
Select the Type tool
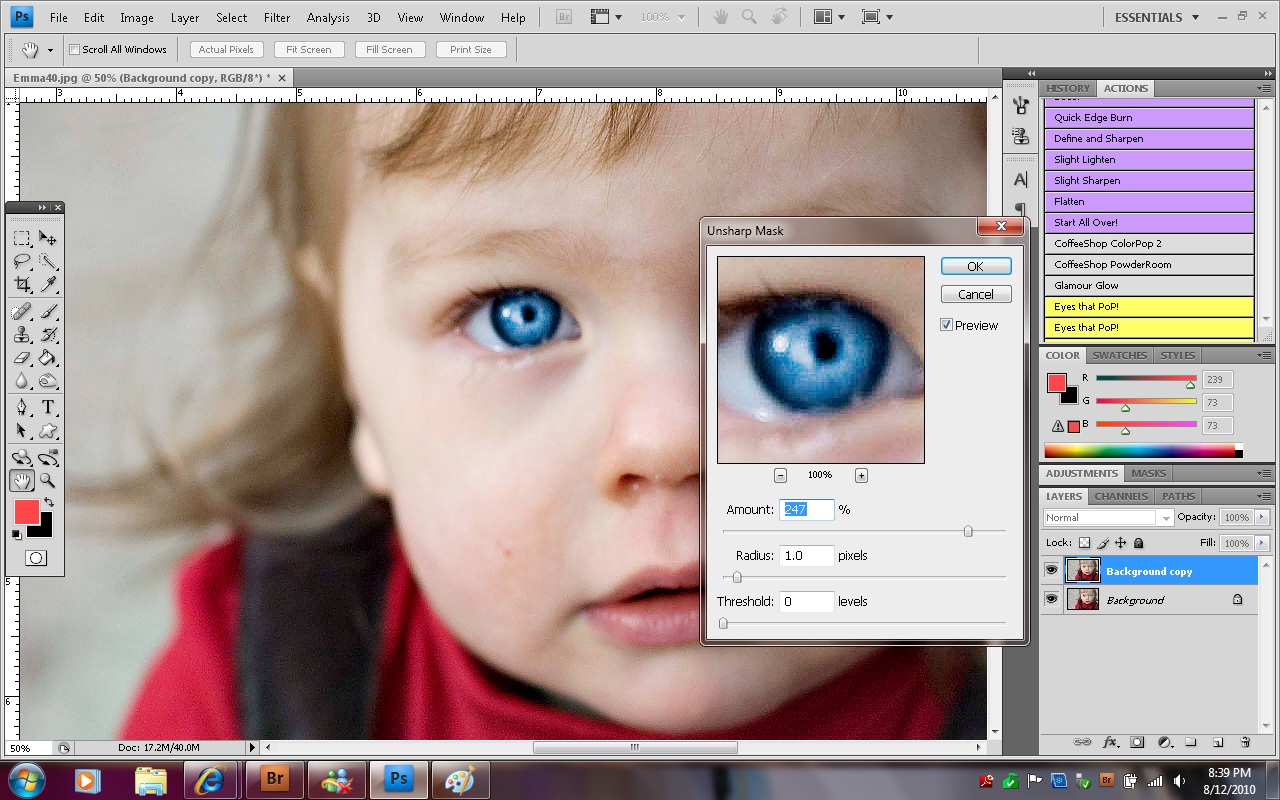point(47,407)
